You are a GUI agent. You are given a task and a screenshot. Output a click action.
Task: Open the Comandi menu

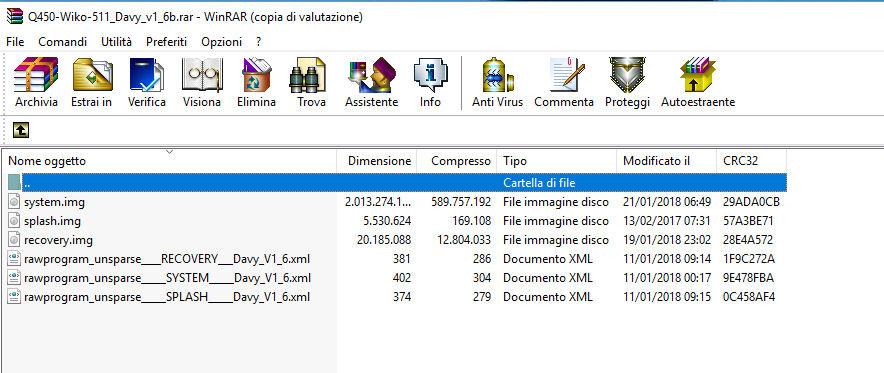point(63,42)
